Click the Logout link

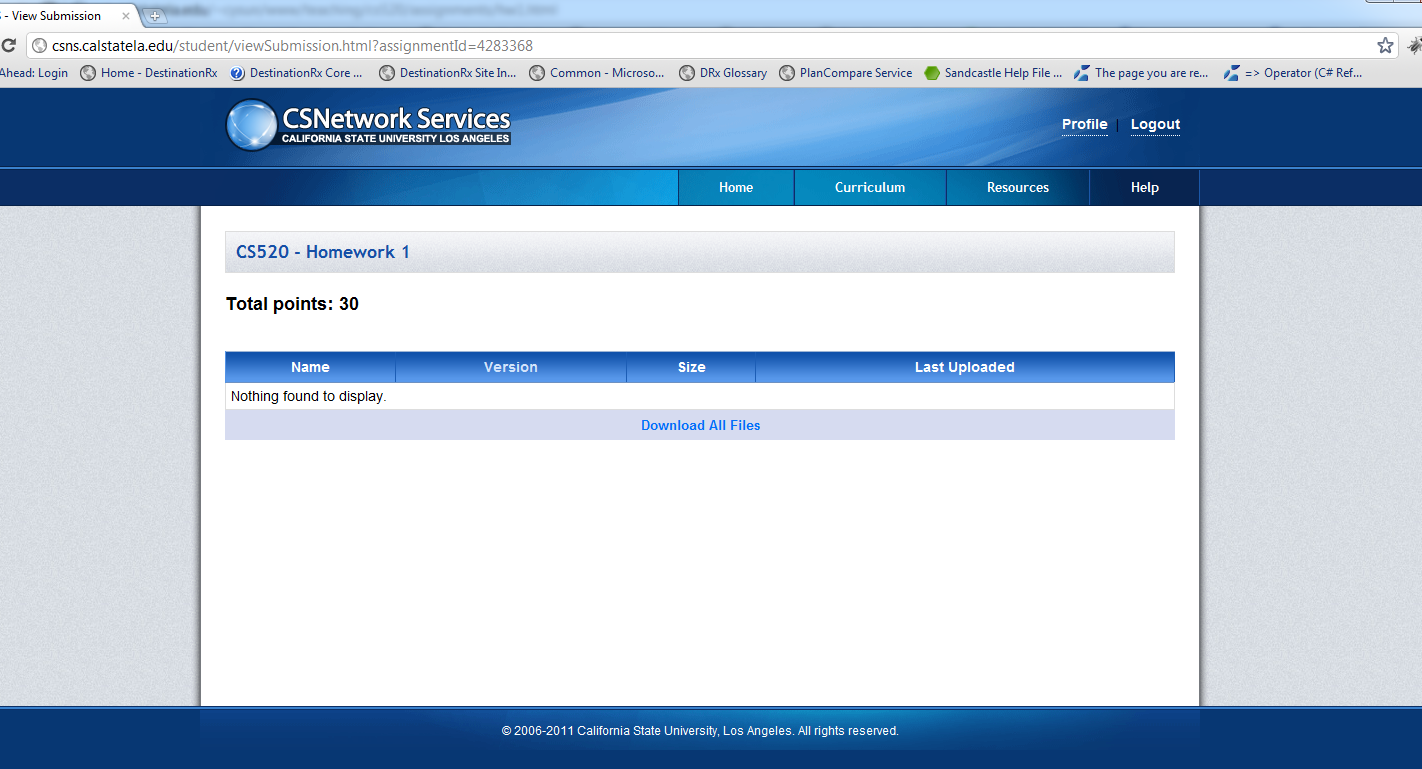1155,125
